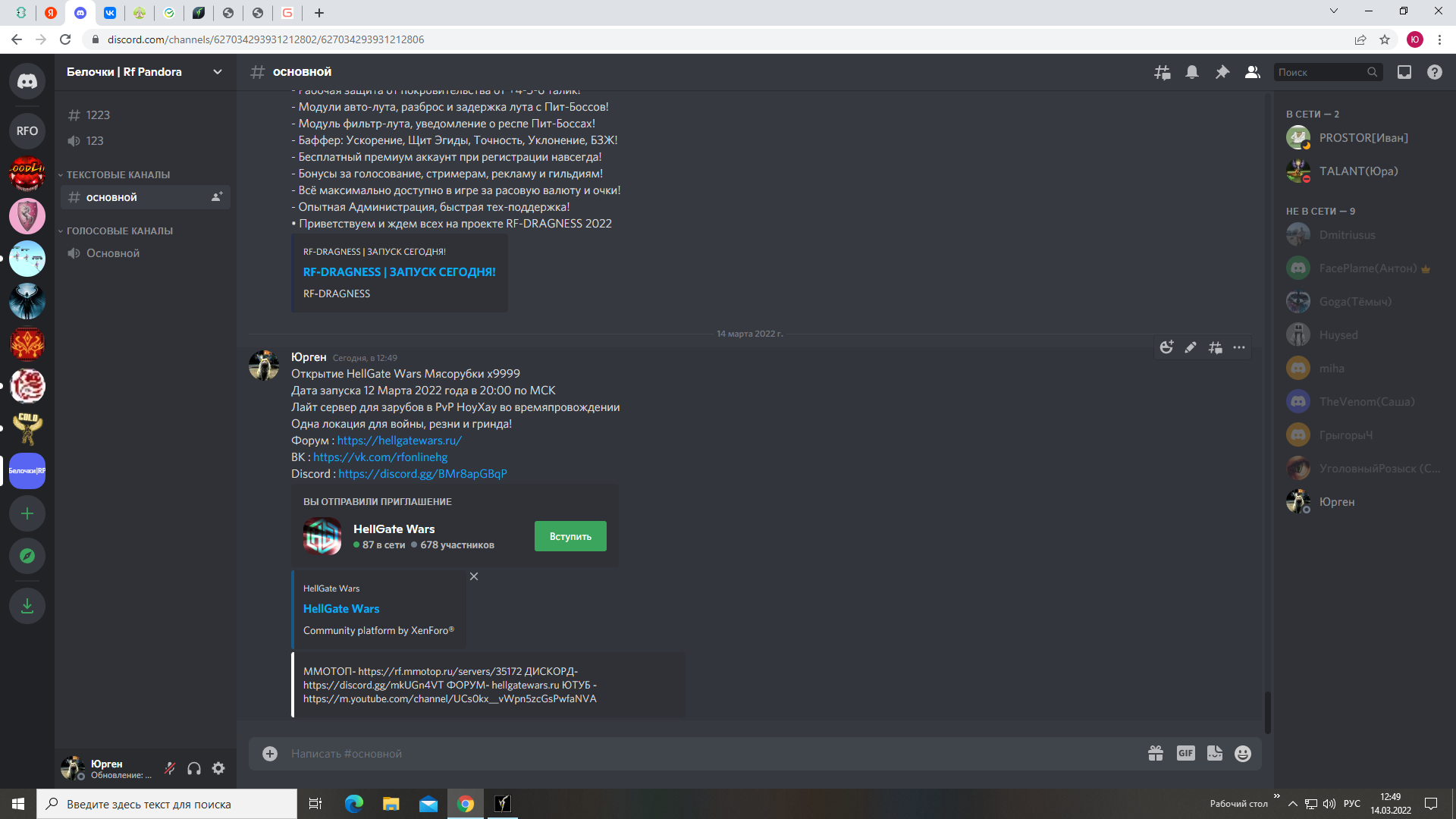The width and height of the screenshot is (1456, 819).
Task: Open Windows Start menu
Action: (18, 804)
